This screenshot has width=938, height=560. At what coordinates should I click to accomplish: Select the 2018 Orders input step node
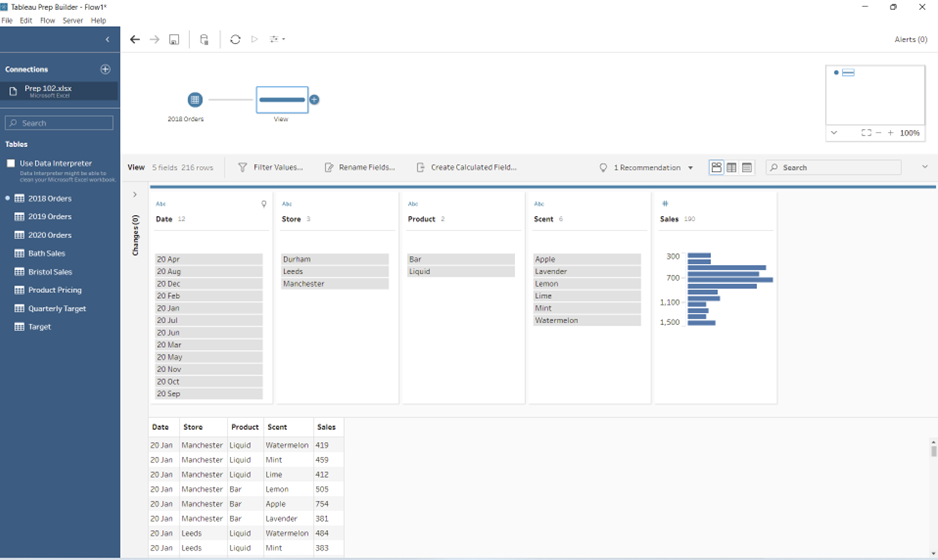click(195, 100)
